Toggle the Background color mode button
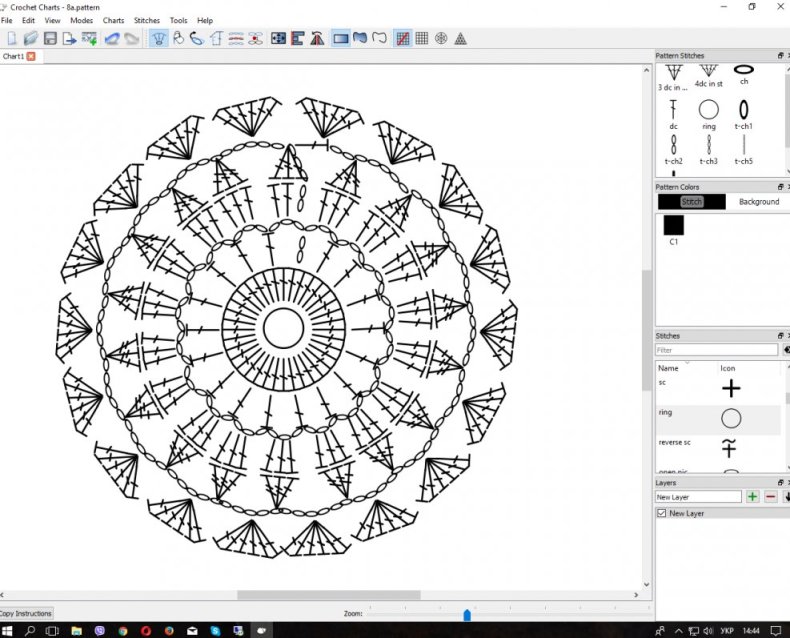Image resolution: width=790 pixels, height=638 pixels. tap(758, 202)
